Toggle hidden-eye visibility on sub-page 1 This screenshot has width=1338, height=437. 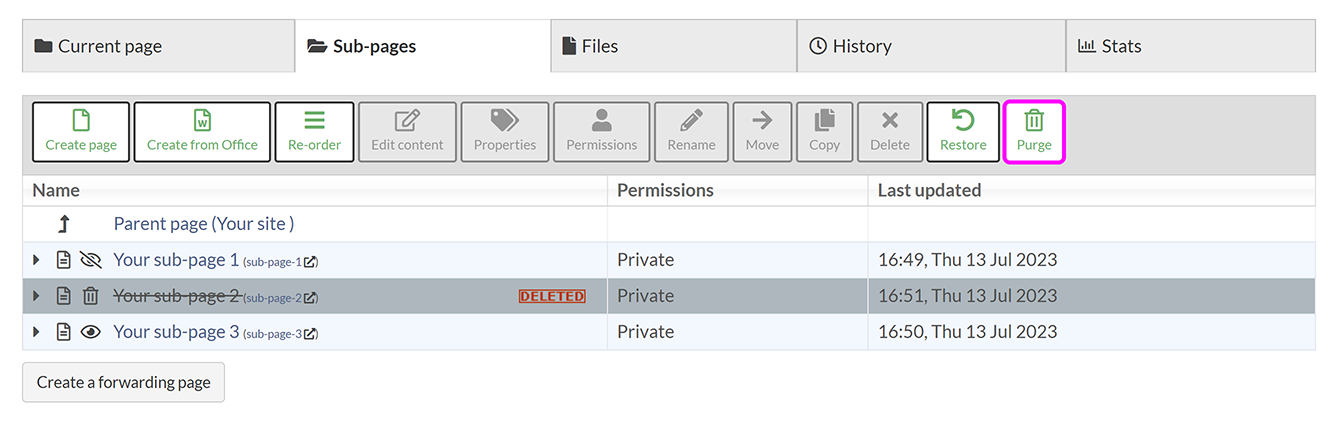[x=91, y=260]
